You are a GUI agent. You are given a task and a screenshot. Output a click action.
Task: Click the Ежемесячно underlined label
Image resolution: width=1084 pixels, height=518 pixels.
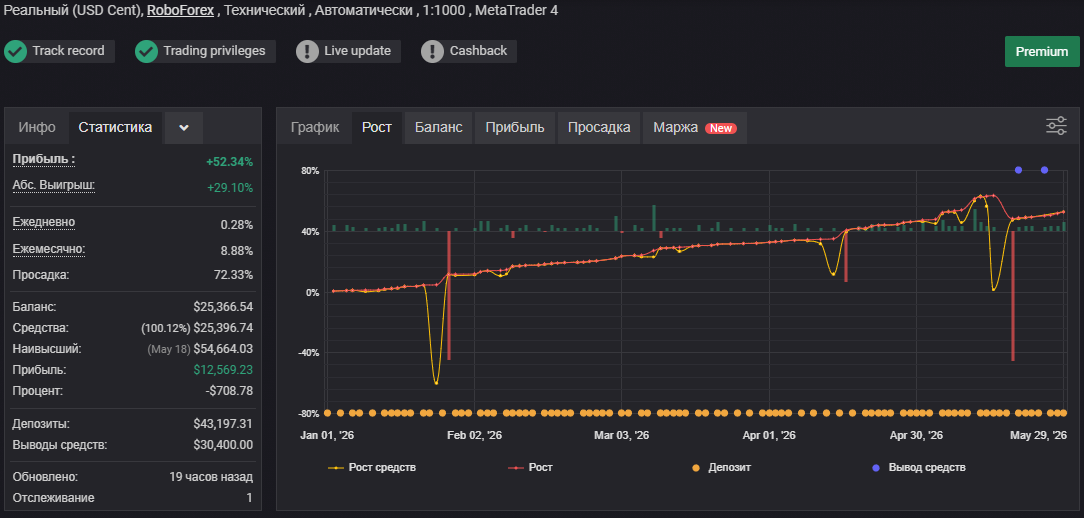click(49, 248)
